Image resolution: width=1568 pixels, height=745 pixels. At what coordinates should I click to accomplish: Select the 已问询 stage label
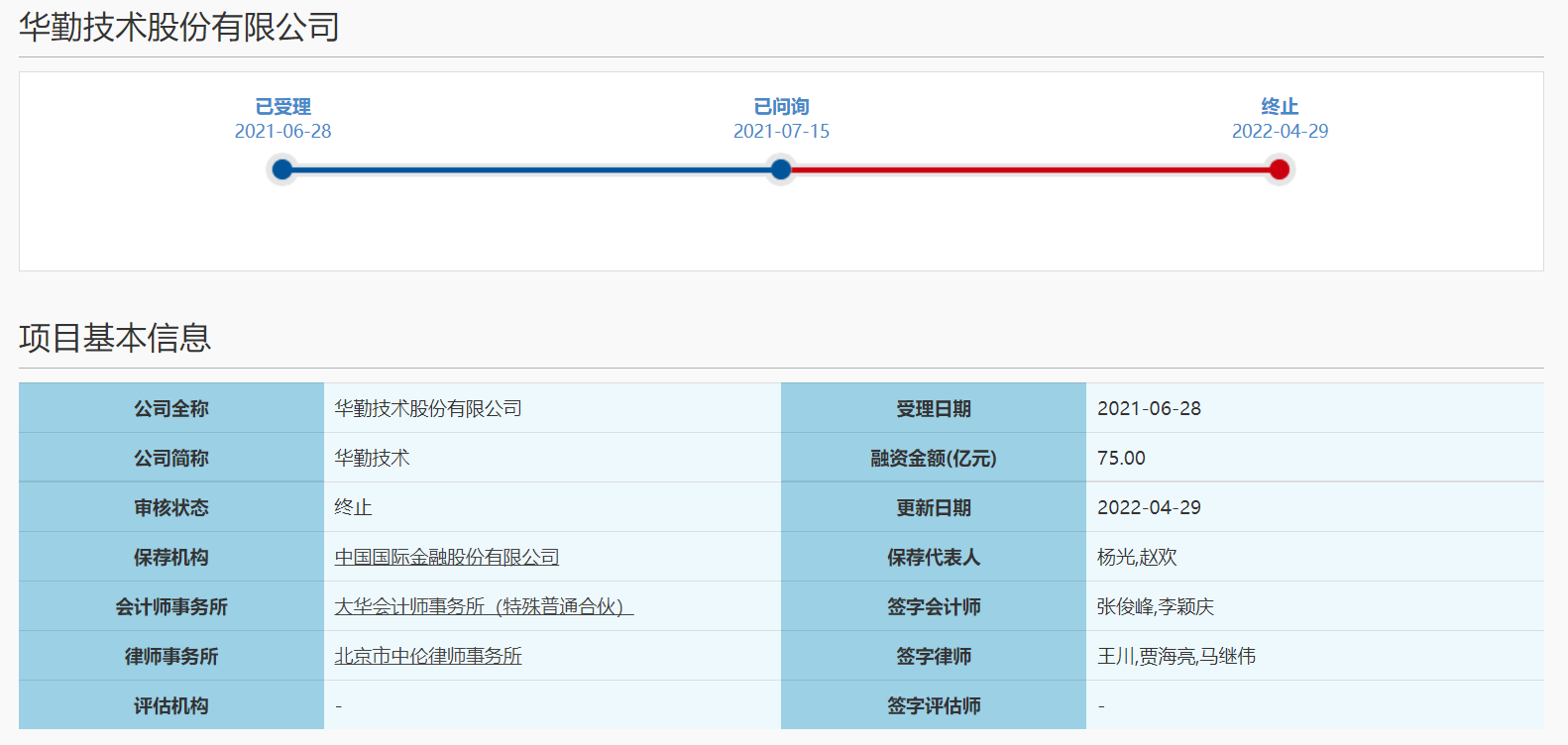click(x=781, y=106)
